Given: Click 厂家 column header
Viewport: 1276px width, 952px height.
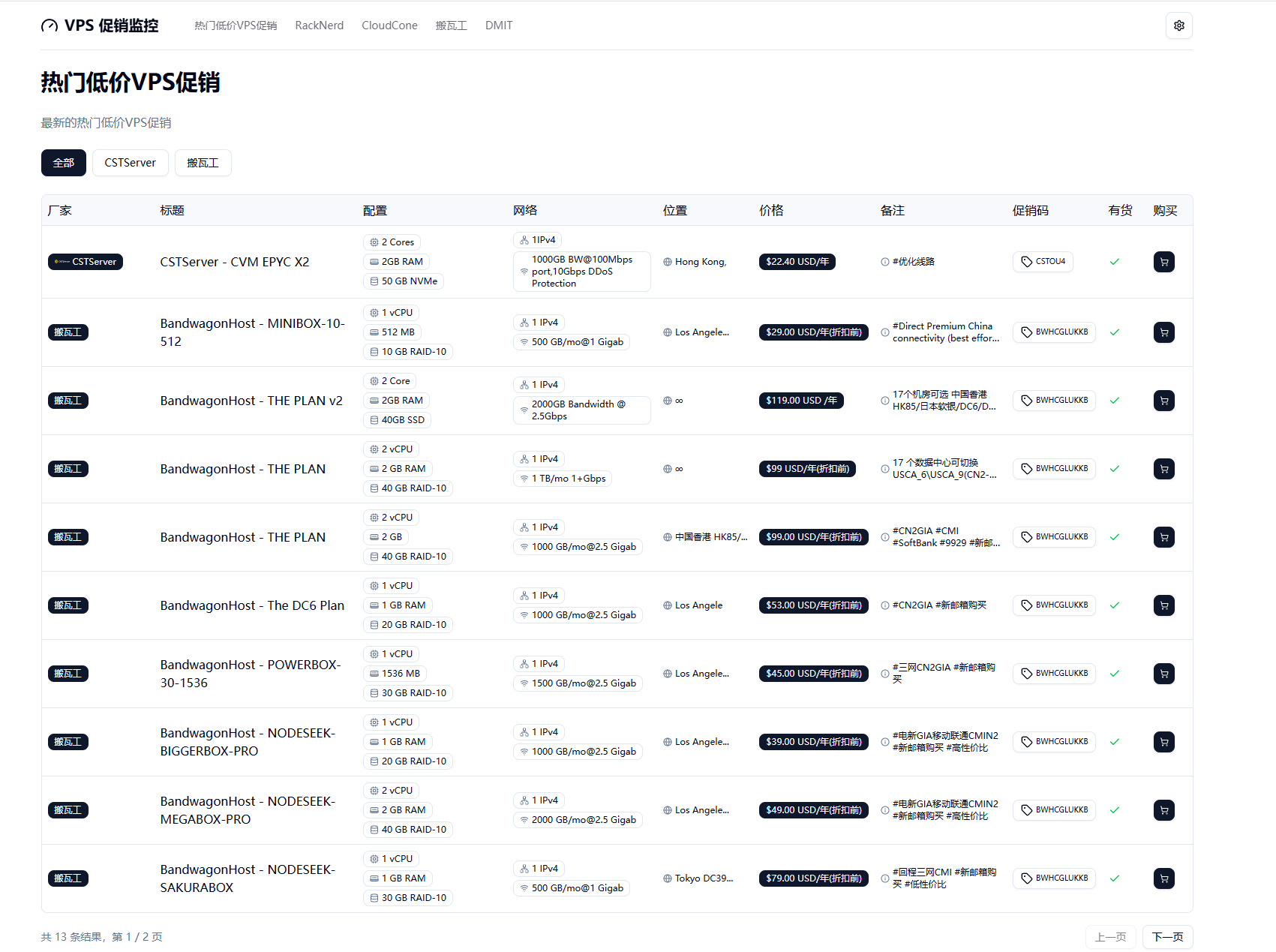Looking at the screenshot, I should (60, 211).
